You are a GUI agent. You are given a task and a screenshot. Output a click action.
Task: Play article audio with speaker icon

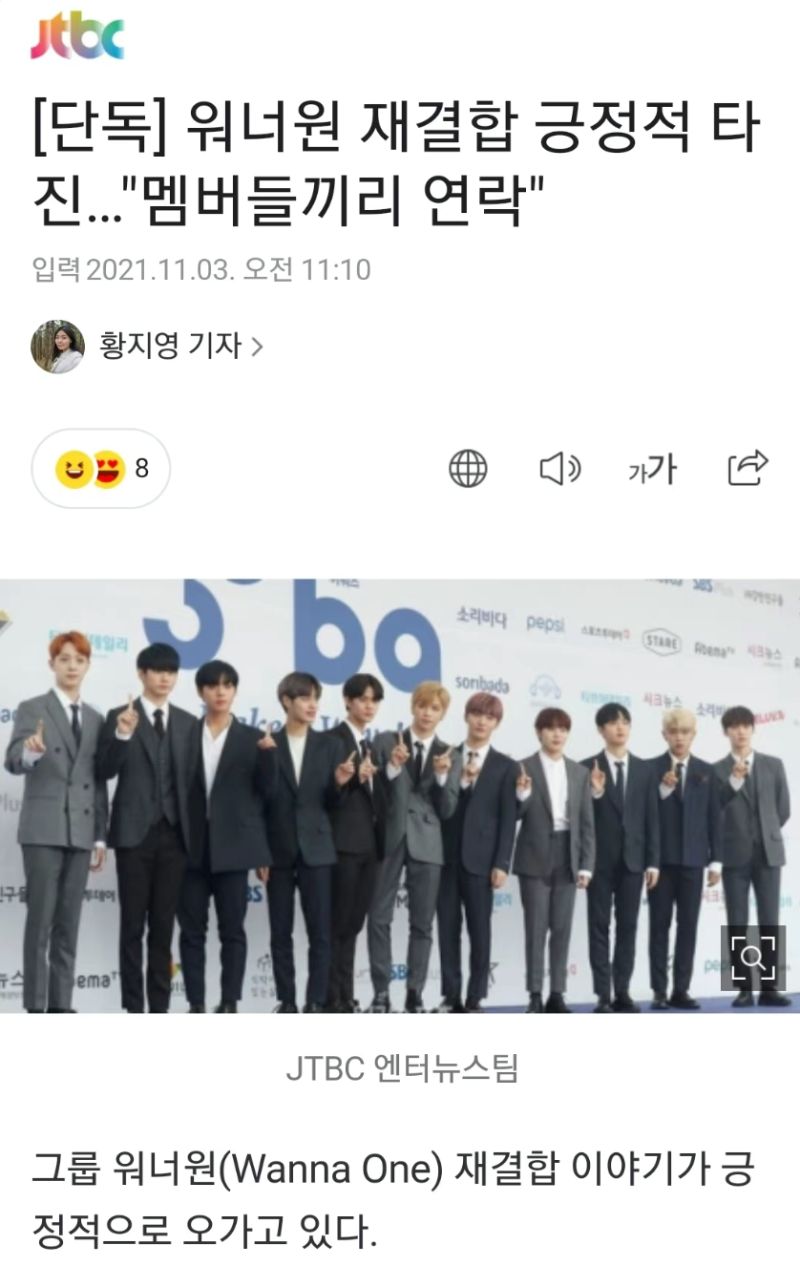(x=561, y=467)
